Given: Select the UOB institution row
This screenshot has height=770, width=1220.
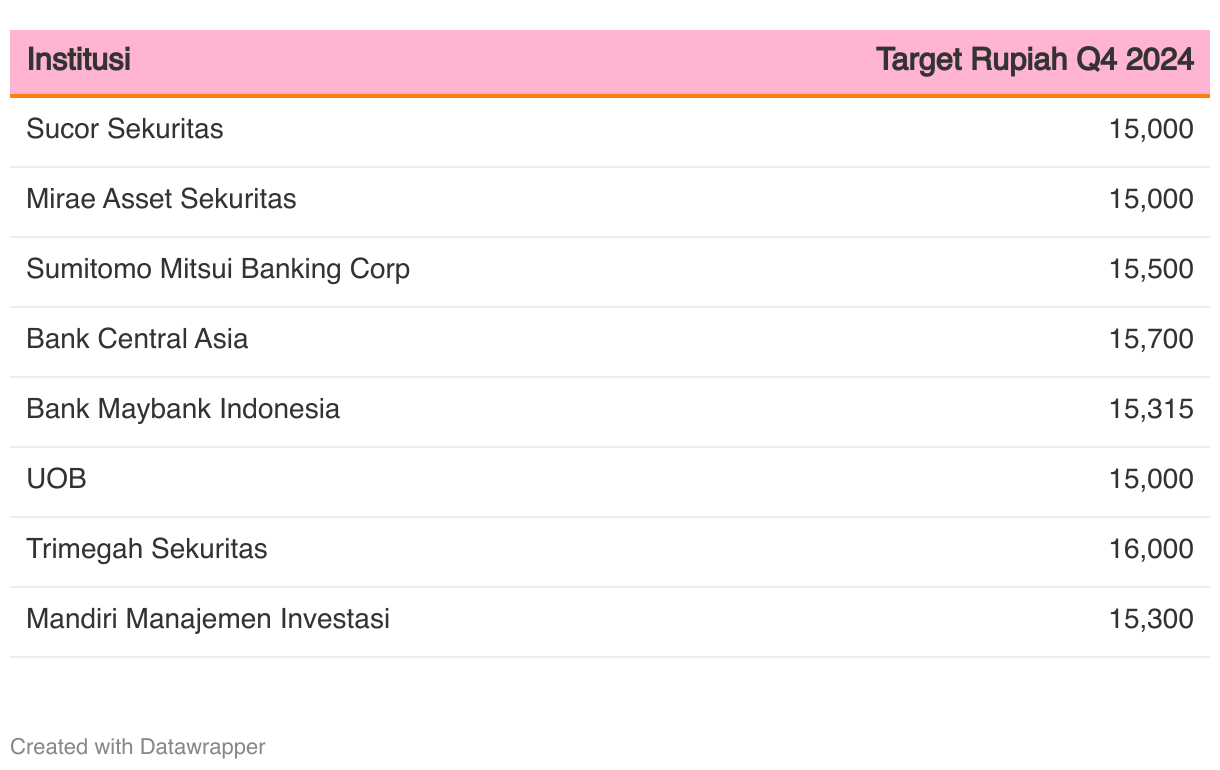Looking at the screenshot, I should 610,482.
